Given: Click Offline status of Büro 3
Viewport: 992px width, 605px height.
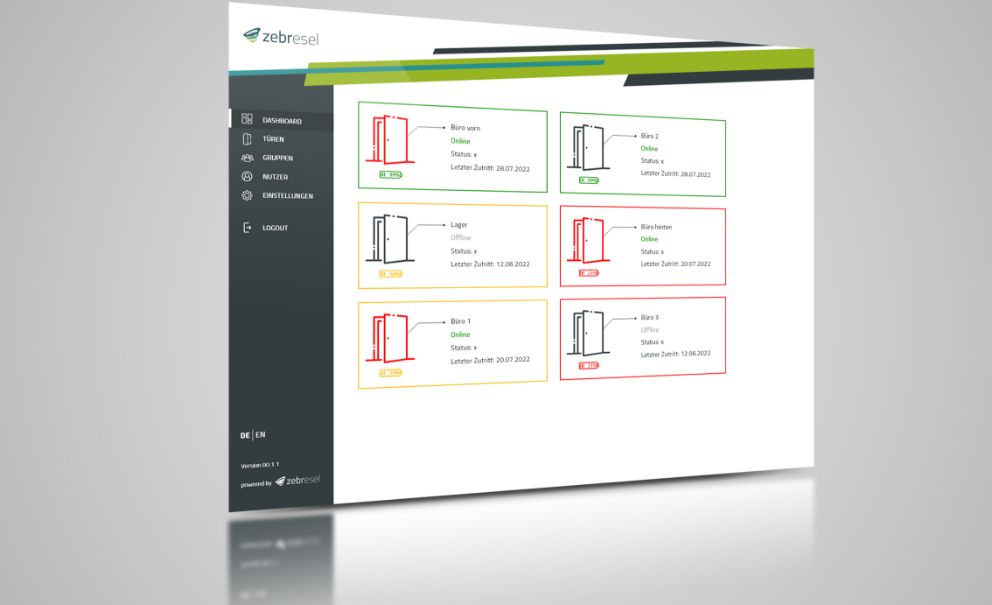Looking at the screenshot, I should 650,330.
